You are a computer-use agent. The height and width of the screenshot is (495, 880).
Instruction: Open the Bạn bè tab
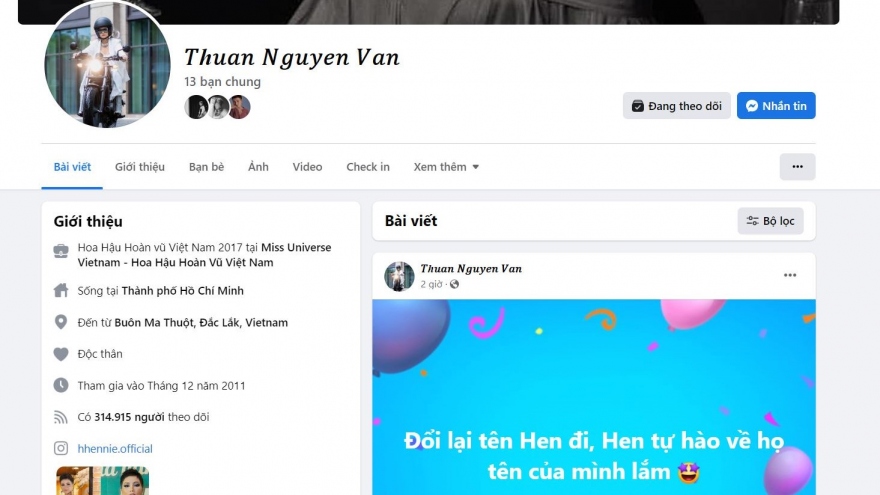(206, 167)
